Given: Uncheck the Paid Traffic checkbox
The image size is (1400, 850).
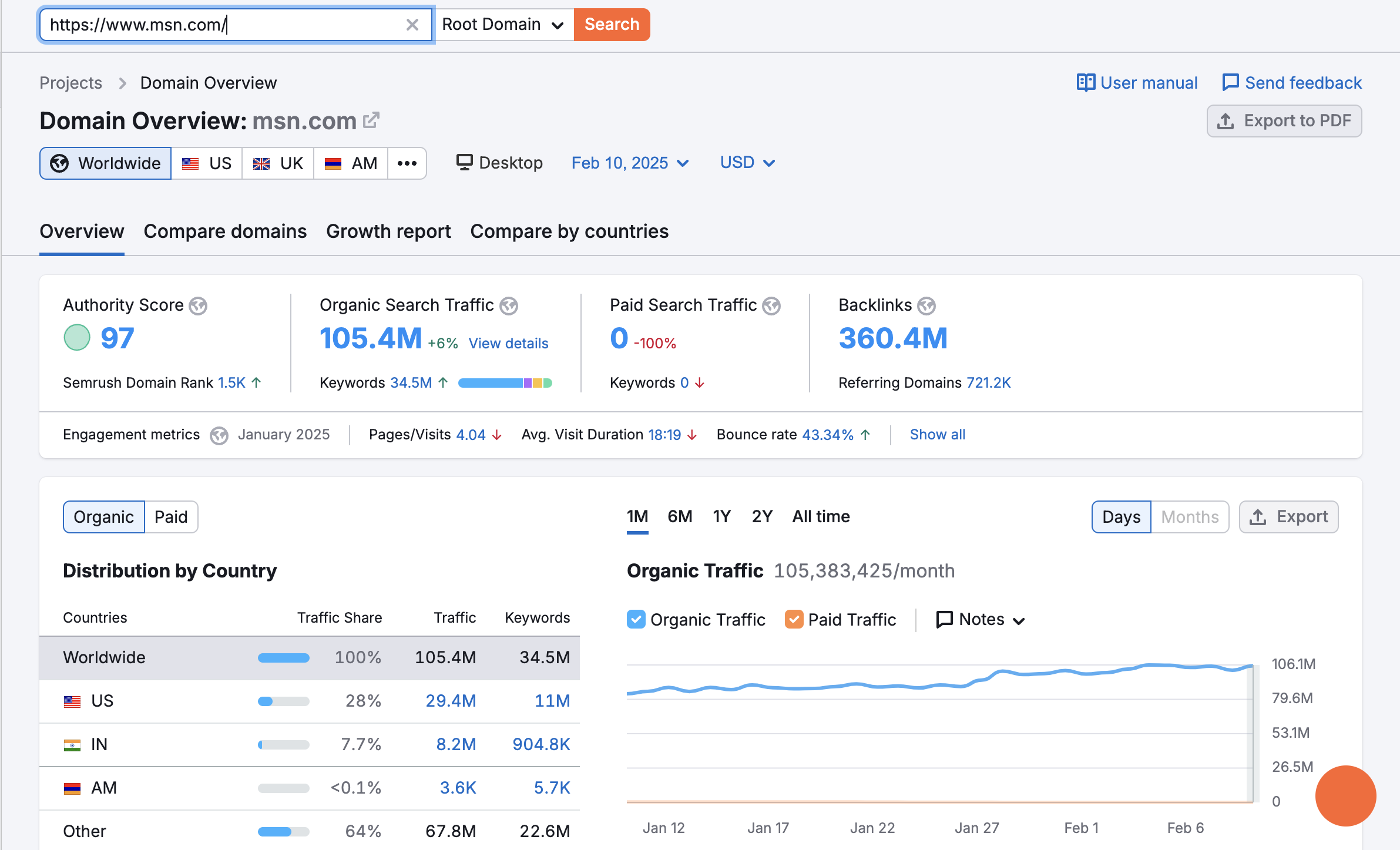Looking at the screenshot, I should pyautogui.click(x=794, y=620).
